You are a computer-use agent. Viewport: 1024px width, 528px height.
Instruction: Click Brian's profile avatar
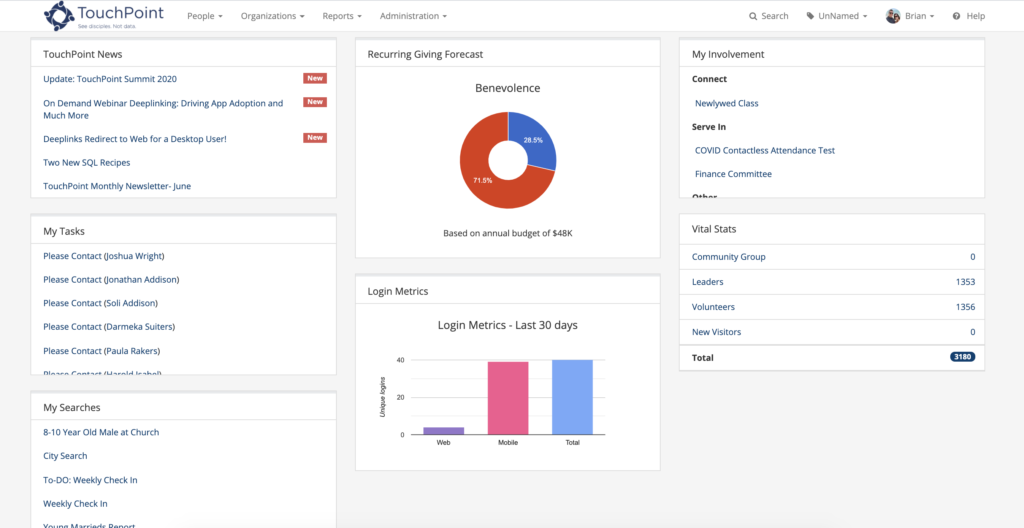pyautogui.click(x=892, y=16)
